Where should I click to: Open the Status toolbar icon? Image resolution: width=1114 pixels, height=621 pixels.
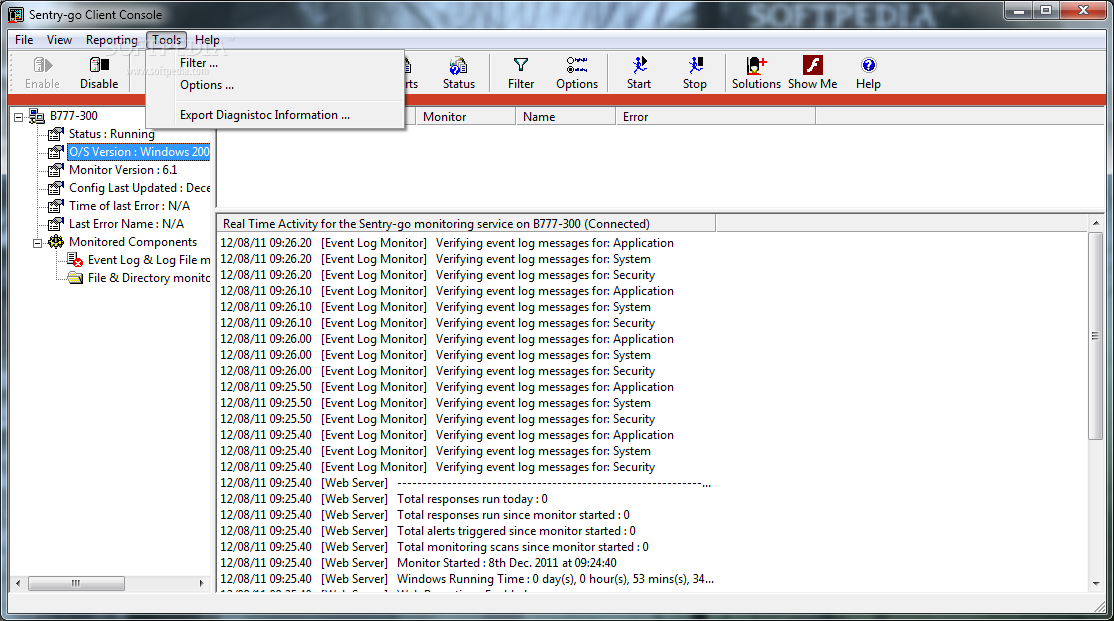(458, 65)
